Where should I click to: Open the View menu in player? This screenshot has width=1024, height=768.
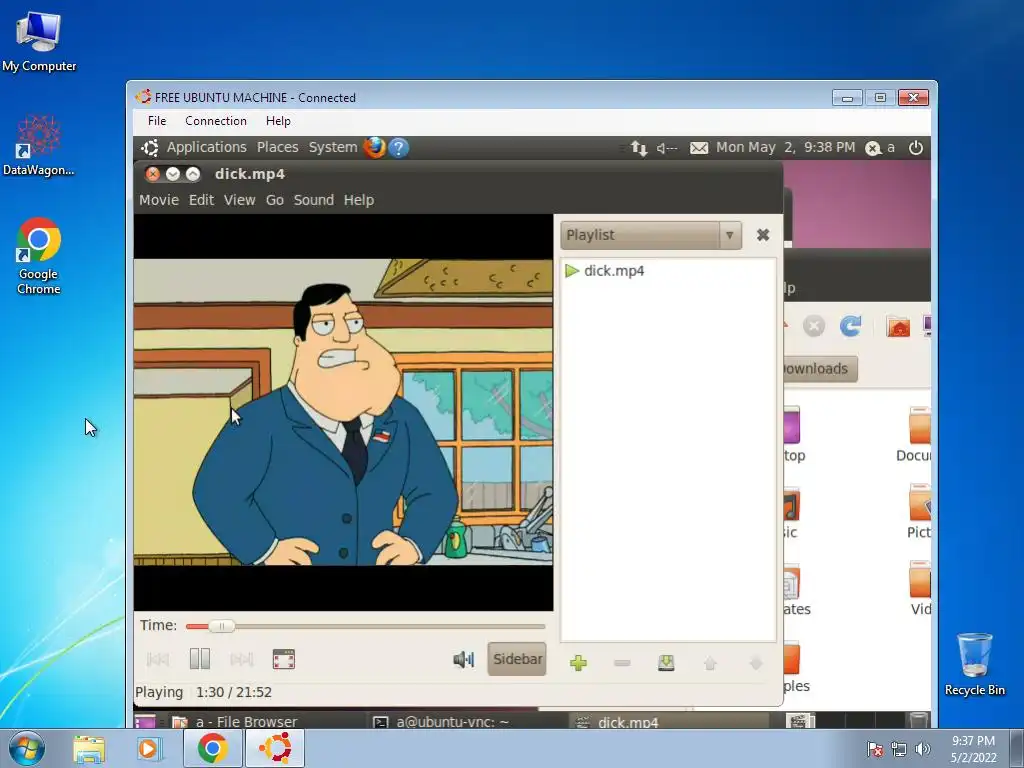(x=239, y=200)
